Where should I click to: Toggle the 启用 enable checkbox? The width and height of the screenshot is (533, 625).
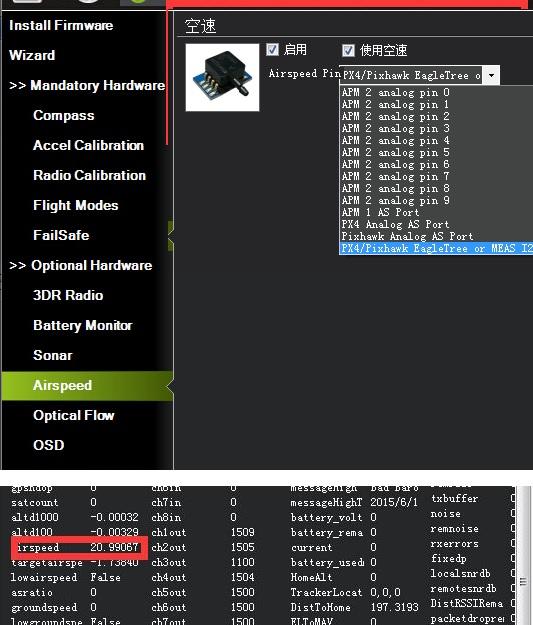point(272,50)
